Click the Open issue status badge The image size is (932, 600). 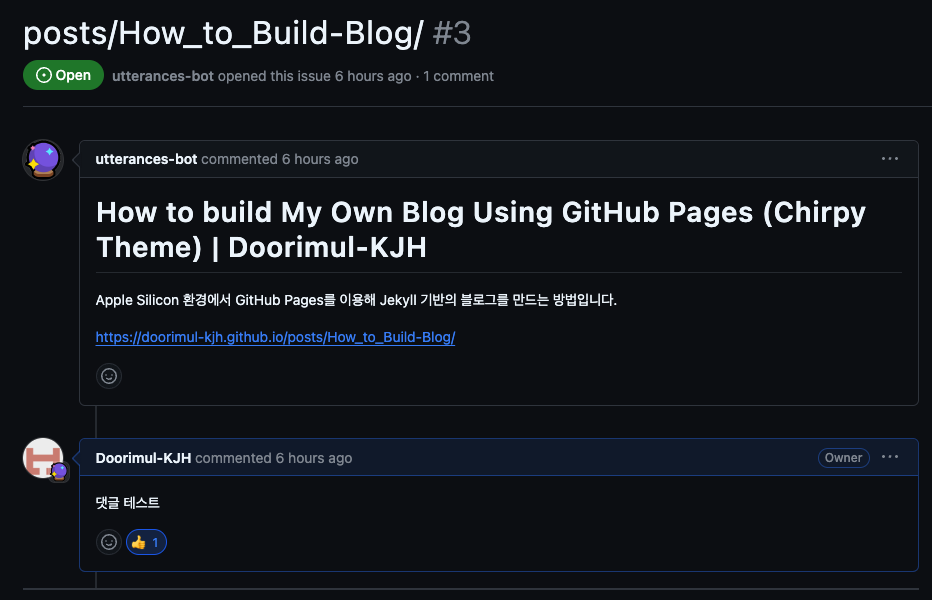pyautogui.click(x=63, y=75)
